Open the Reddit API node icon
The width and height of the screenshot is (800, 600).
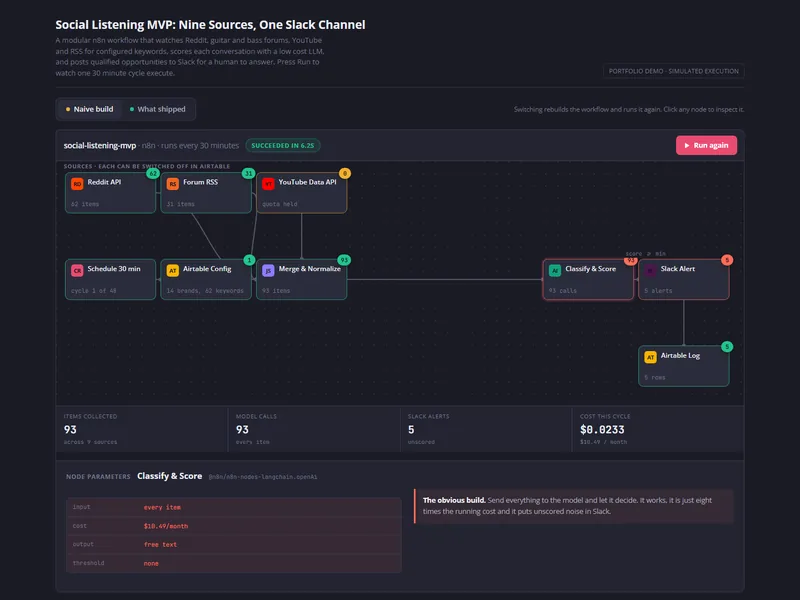pyautogui.click(x=77, y=184)
